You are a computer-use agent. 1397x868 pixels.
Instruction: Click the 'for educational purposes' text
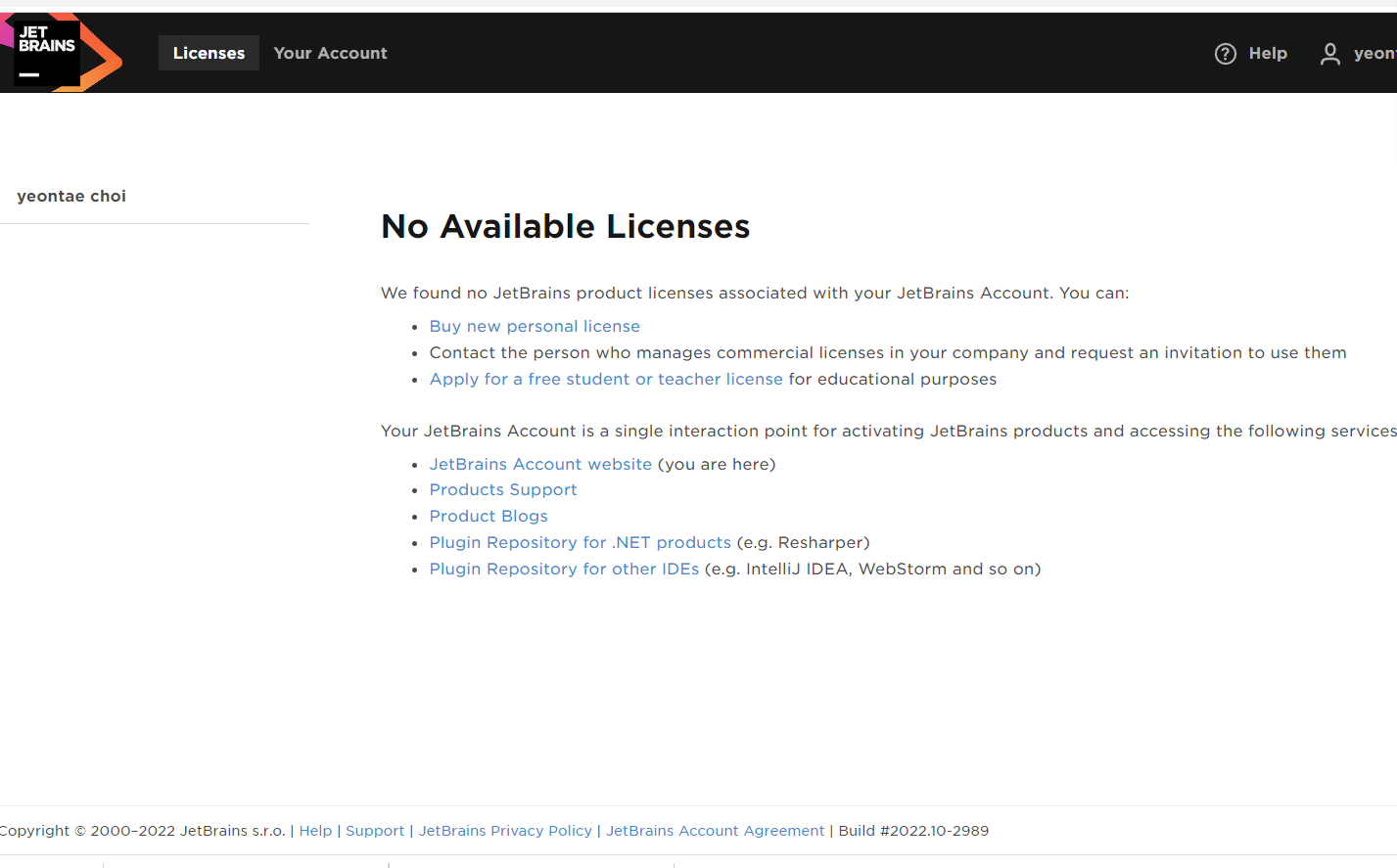click(893, 379)
